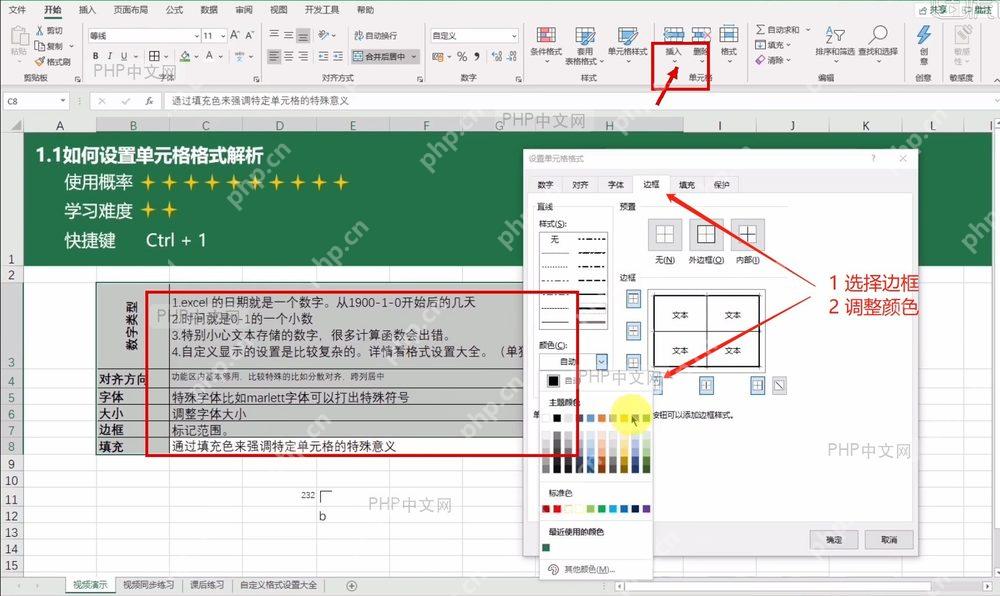The image size is (1000, 596).
Task: Click the 取消 (Cancel) button
Action: [x=889, y=539]
